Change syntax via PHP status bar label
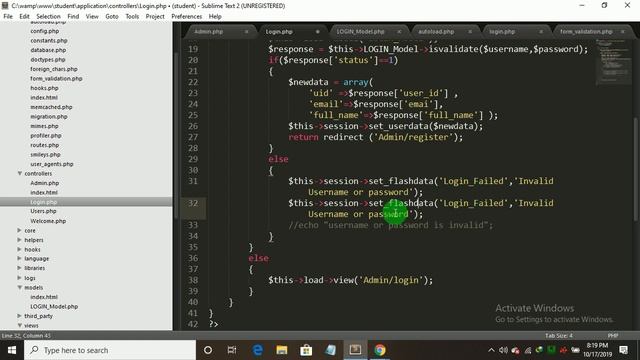640x360 pixels. tap(613, 336)
